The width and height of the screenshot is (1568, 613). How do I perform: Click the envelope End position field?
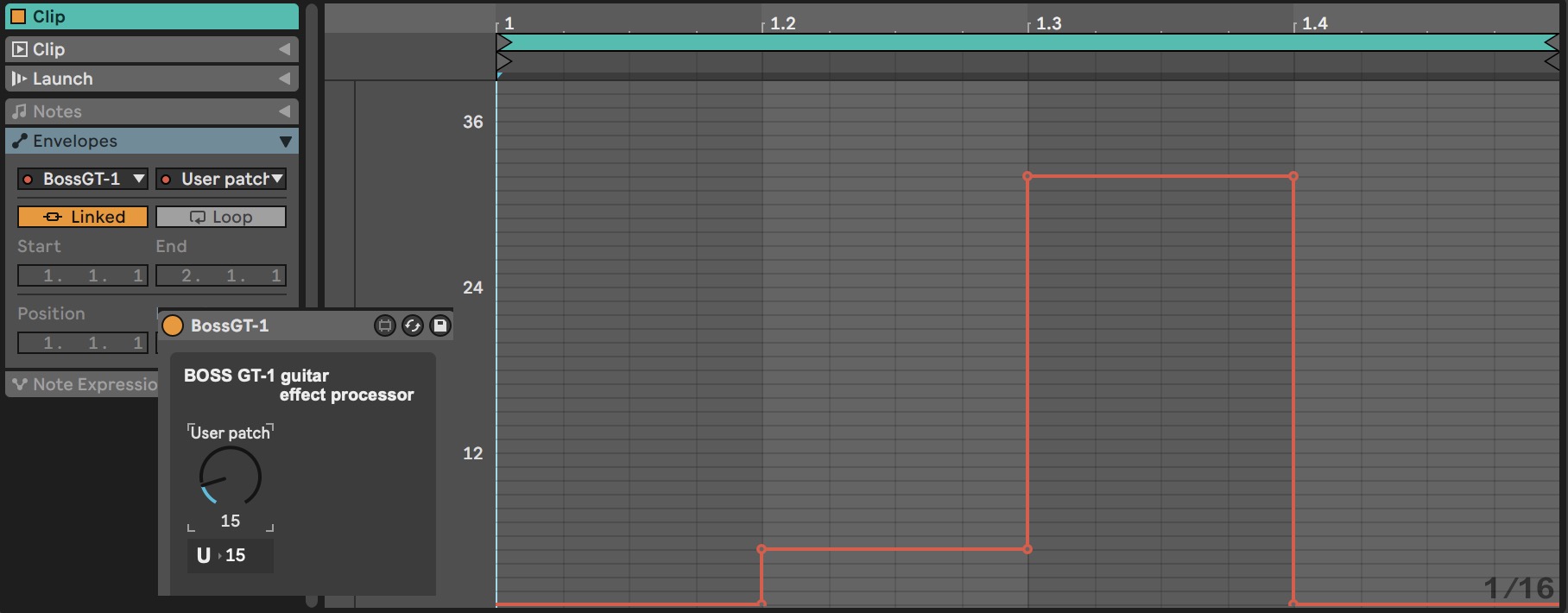221,275
